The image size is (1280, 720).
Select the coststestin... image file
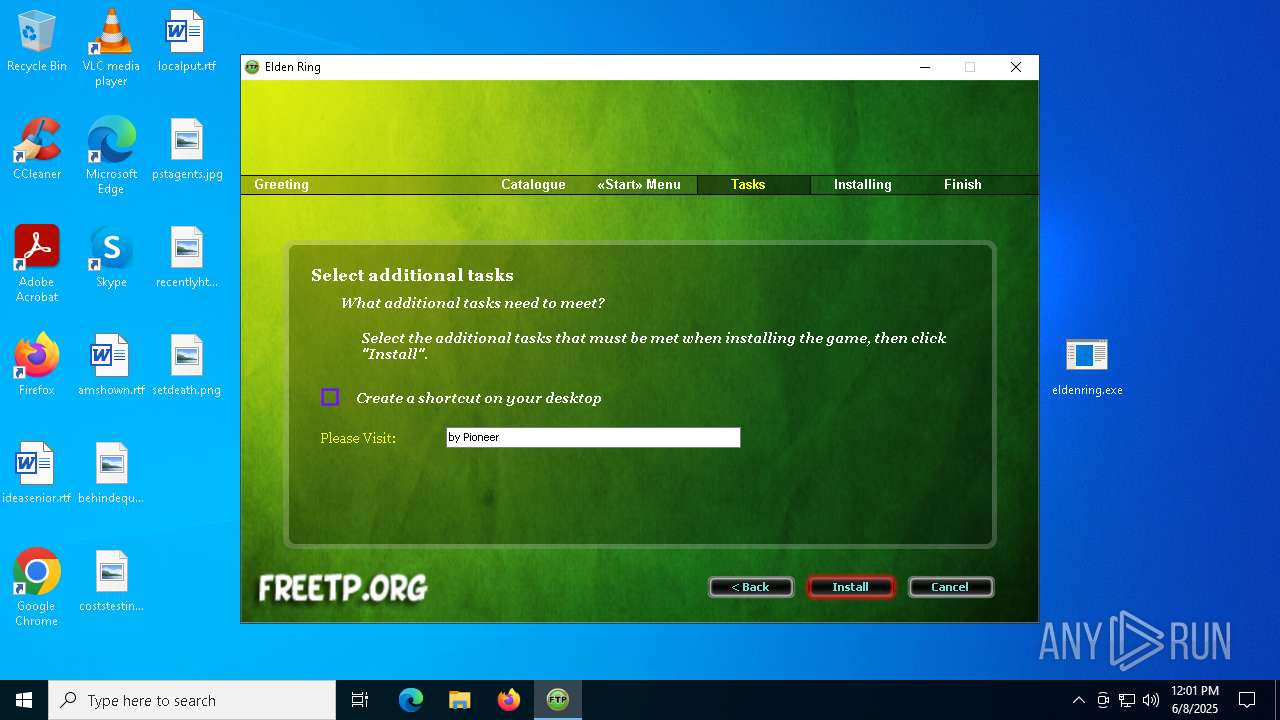[x=111, y=581]
